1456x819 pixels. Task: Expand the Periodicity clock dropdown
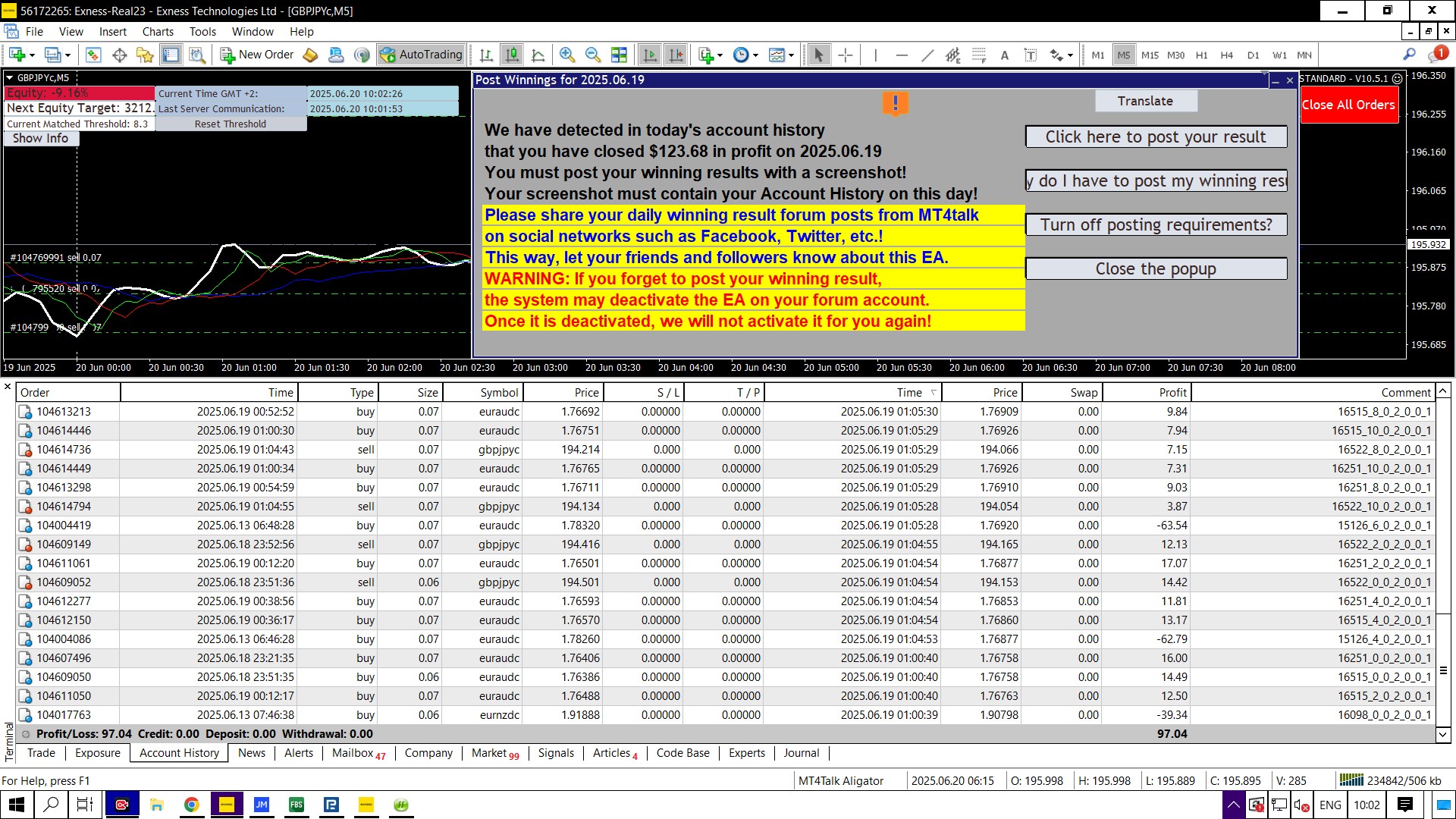755,55
